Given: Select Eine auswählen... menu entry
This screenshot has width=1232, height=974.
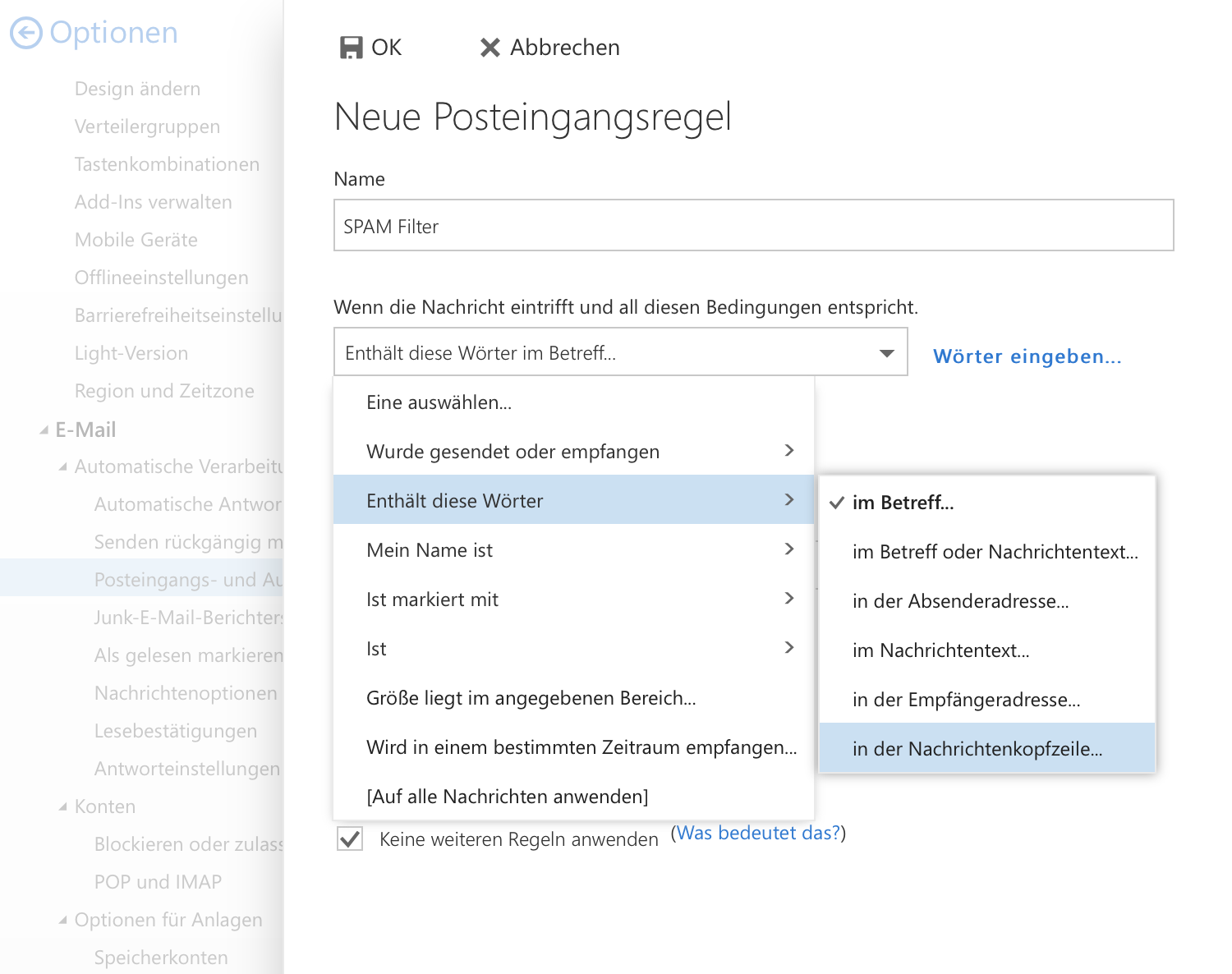Looking at the screenshot, I should coord(573,402).
